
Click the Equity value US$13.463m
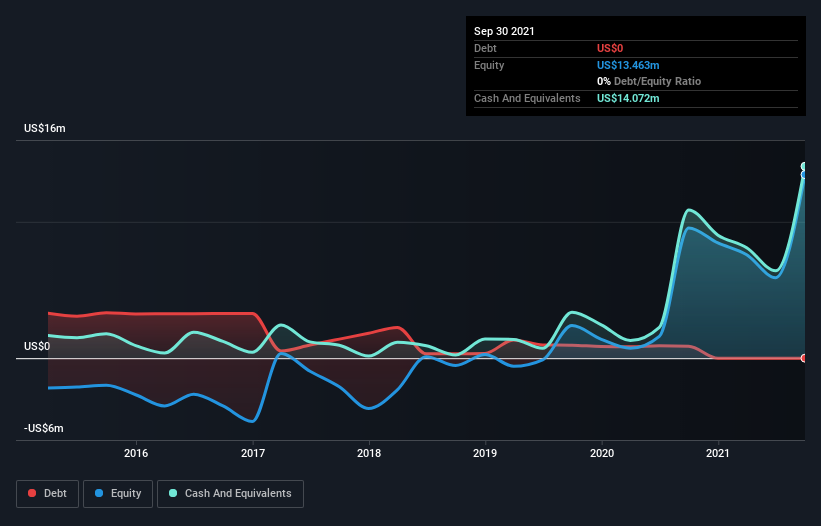pyautogui.click(x=628, y=65)
